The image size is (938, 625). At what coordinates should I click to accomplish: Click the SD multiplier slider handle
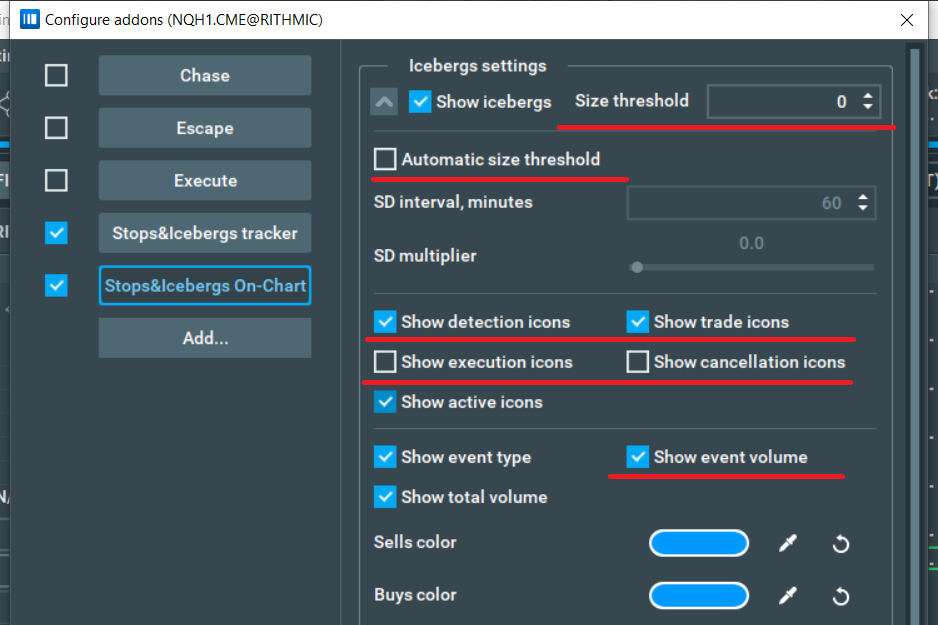[637, 267]
